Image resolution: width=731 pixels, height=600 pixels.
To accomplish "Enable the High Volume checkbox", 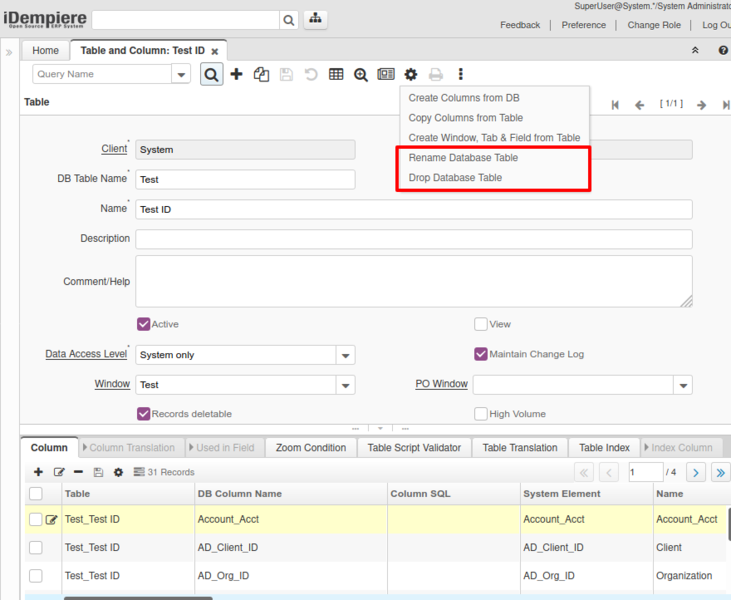I will click(x=481, y=414).
